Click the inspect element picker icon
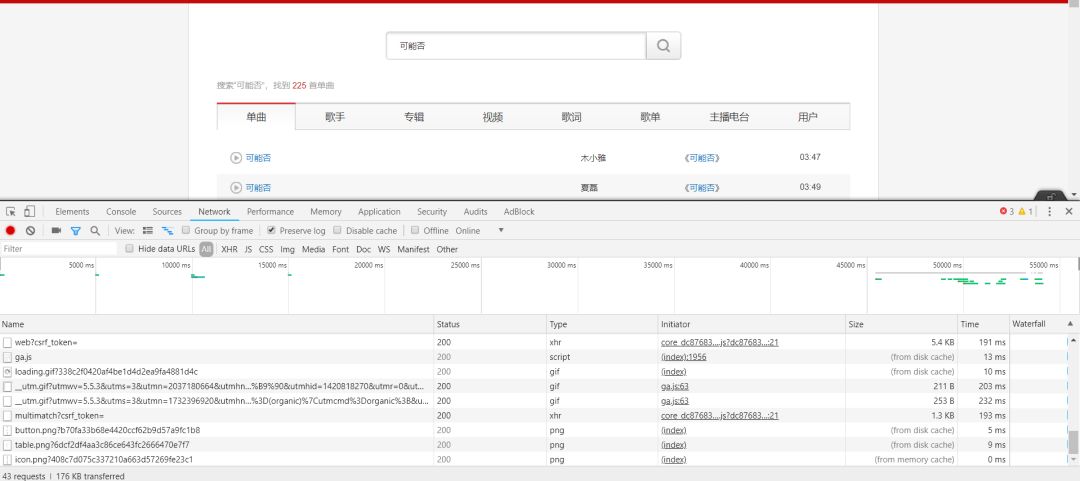The width and height of the screenshot is (1080, 481). click(11, 212)
